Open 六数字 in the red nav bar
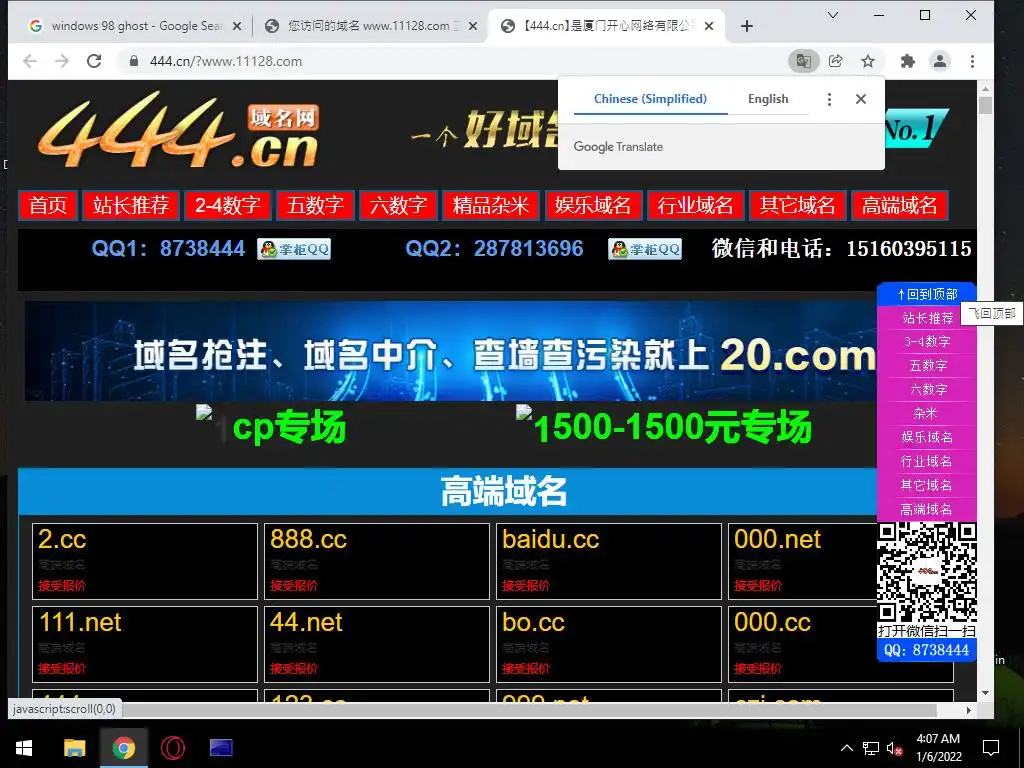1024x768 pixels. pyautogui.click(x=398, y=205)
